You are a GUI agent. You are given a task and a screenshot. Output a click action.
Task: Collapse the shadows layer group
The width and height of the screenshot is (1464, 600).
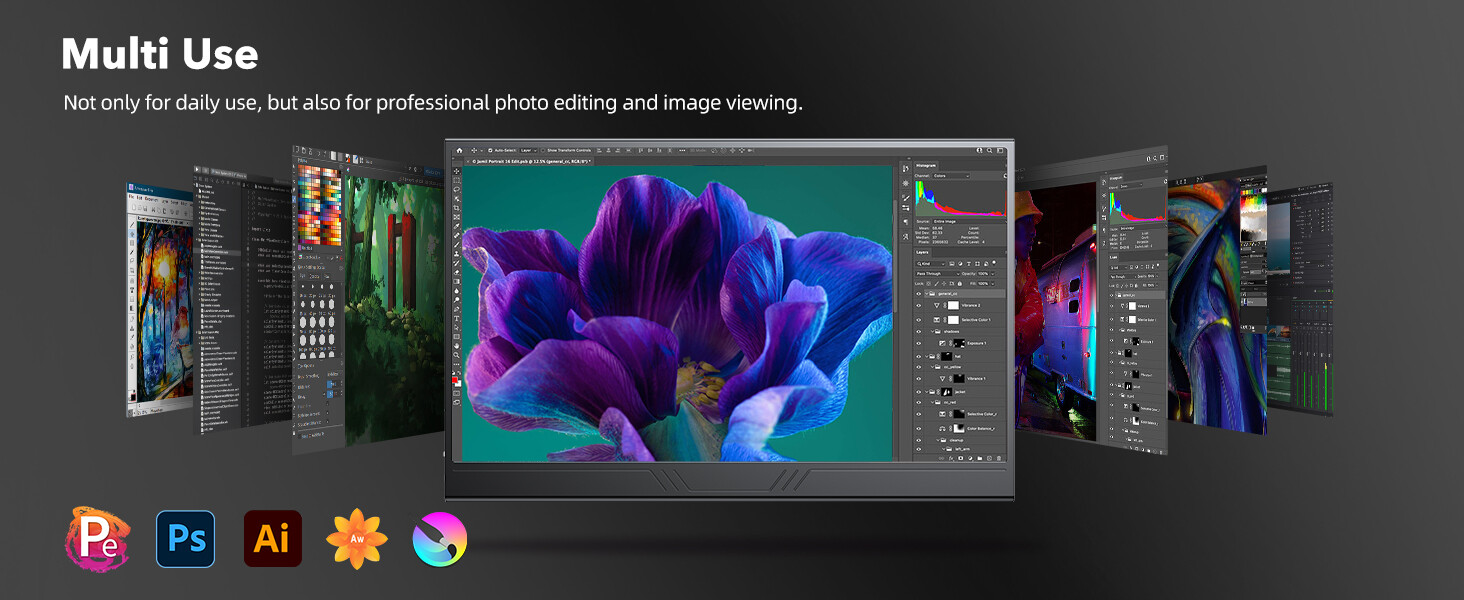point(933,332)
